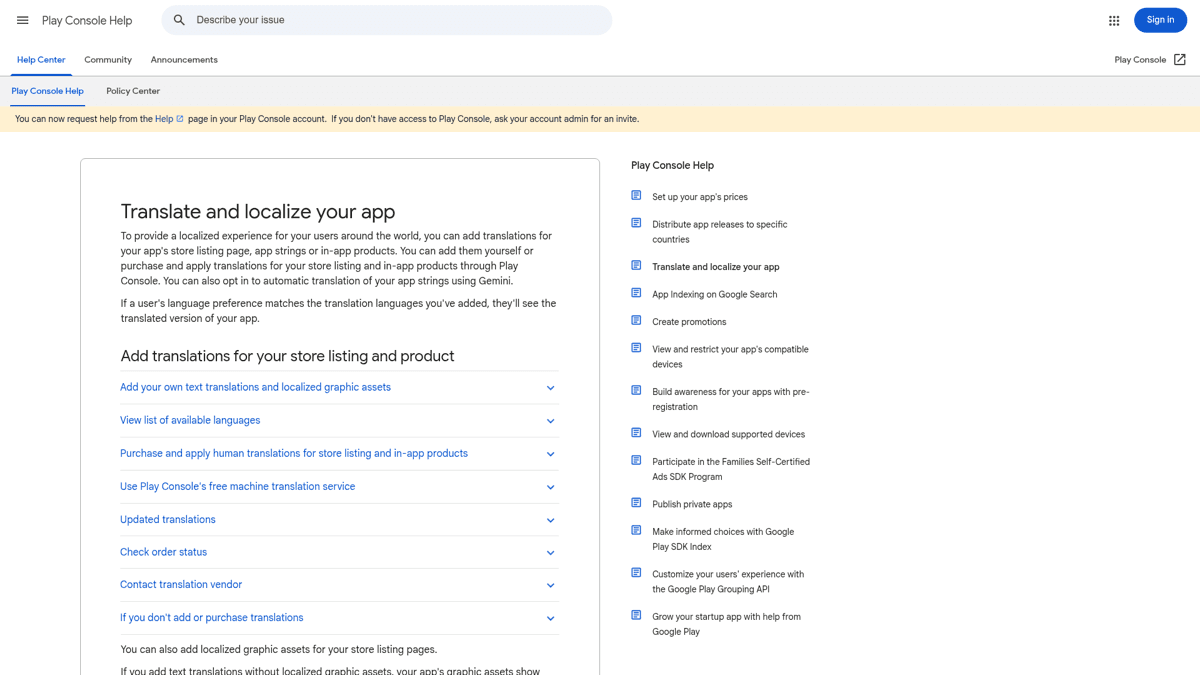The height and width of the screenshot is (675, 1200).
Task: Click article icon for Grow your startup app
Action: [x=636, y=616]
